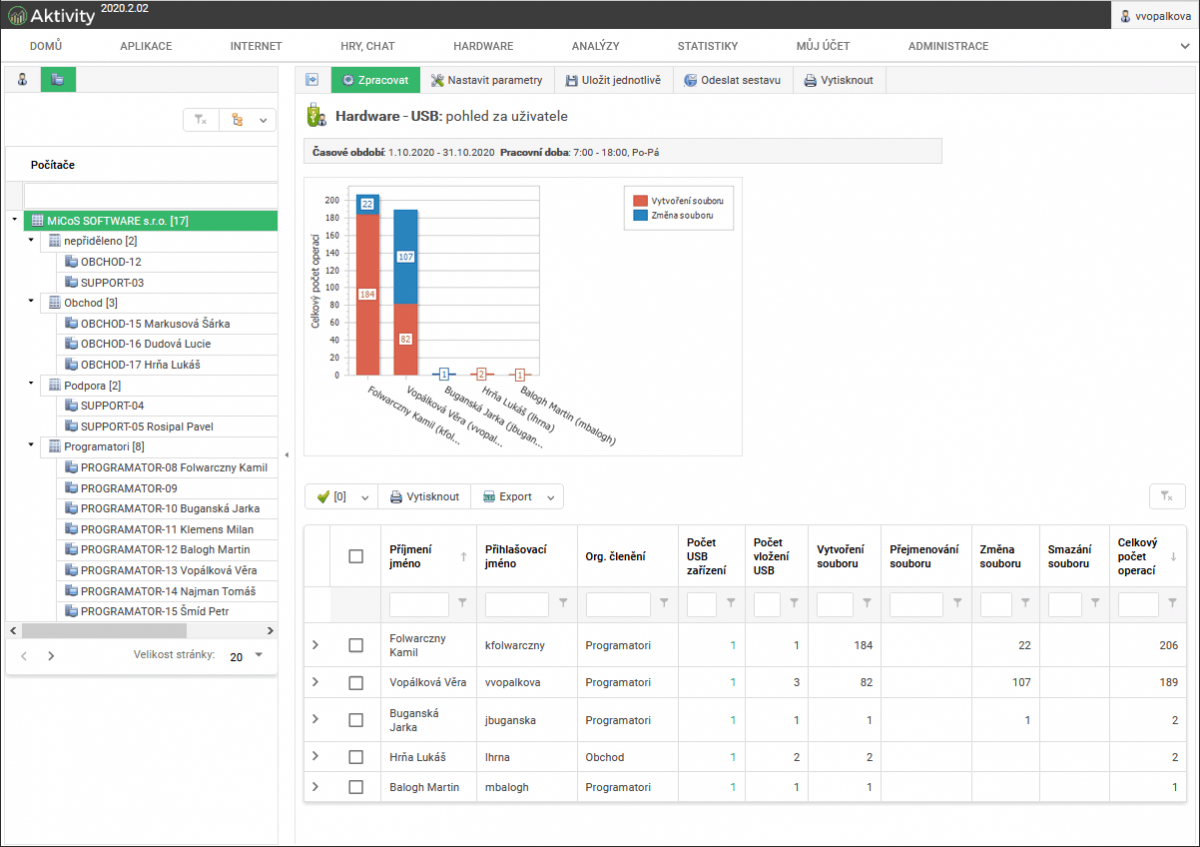Click the Počítače tree search field
1200x847 pixels.
point(150,194)
